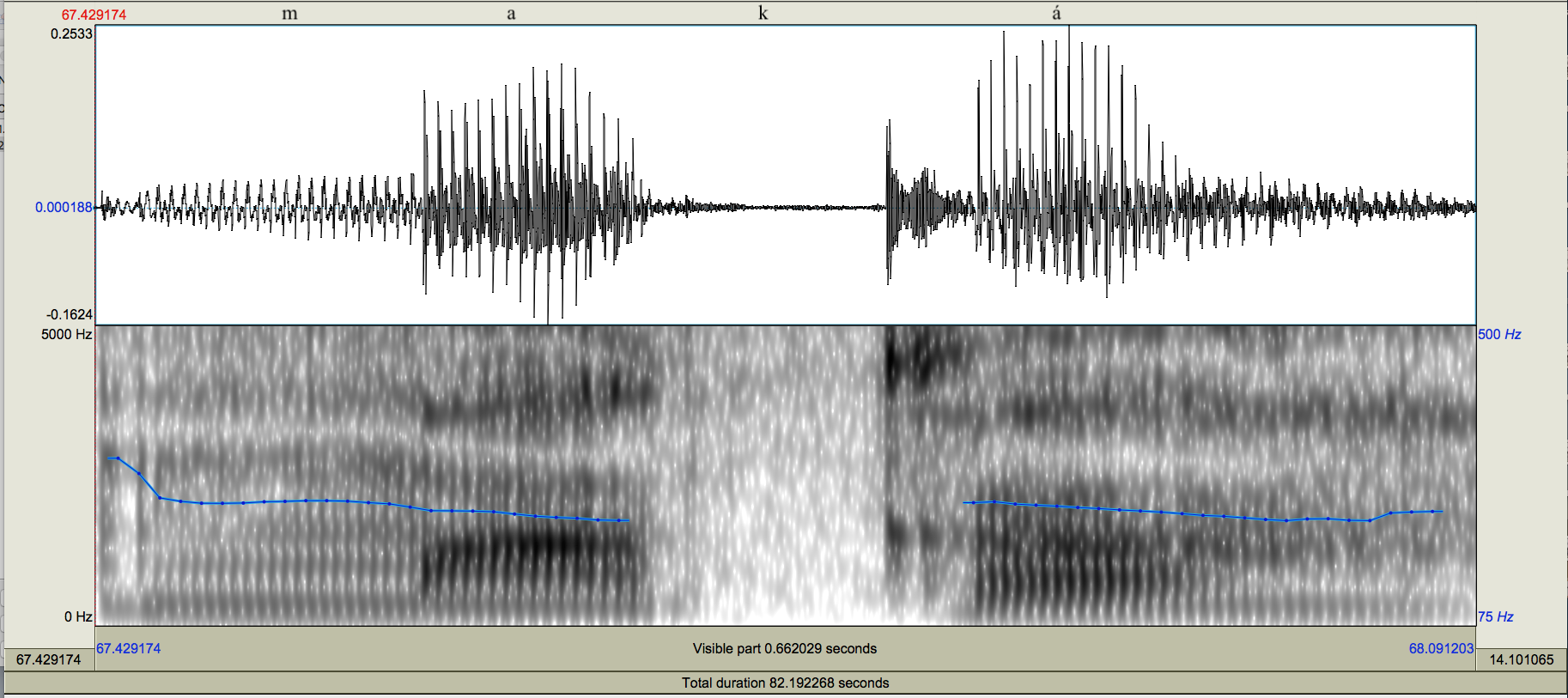
Task: Click the blue window end time 68.091203
Action: (x=1440, y=648)
